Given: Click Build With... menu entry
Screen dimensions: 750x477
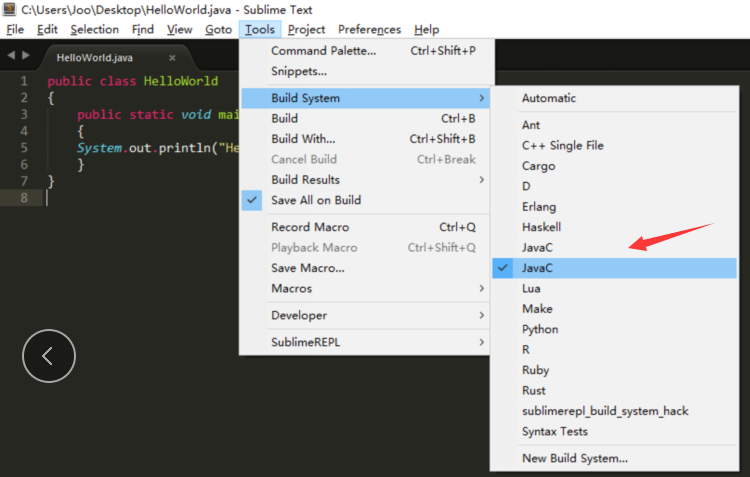Looking at the screenshot, I should (x=365, y=139).
